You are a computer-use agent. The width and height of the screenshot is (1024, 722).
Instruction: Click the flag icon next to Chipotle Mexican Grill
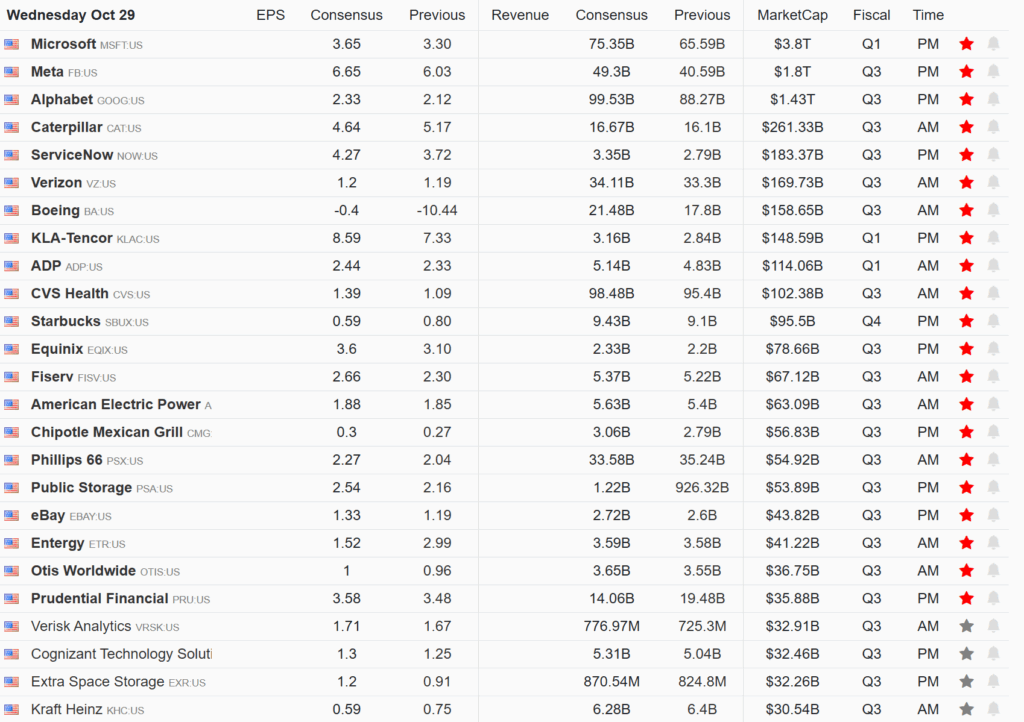pos(10,432)
